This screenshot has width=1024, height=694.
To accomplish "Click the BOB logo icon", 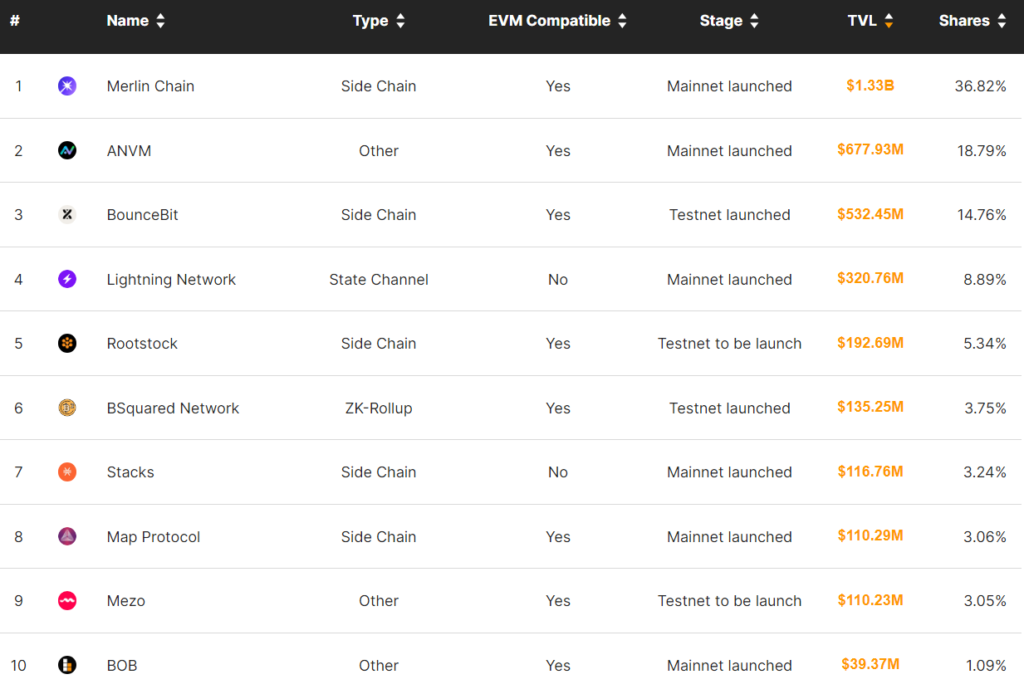I will coord(67,665).
